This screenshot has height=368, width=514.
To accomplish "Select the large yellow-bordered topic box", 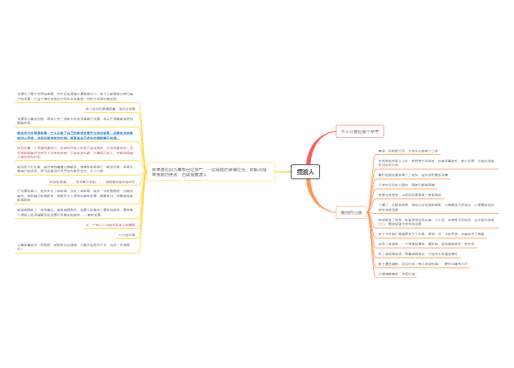I will coord(211,172).
